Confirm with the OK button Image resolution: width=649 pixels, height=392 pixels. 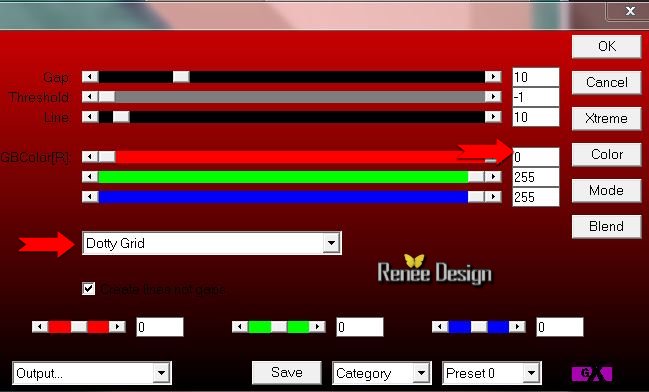click(x=607, y=46)
